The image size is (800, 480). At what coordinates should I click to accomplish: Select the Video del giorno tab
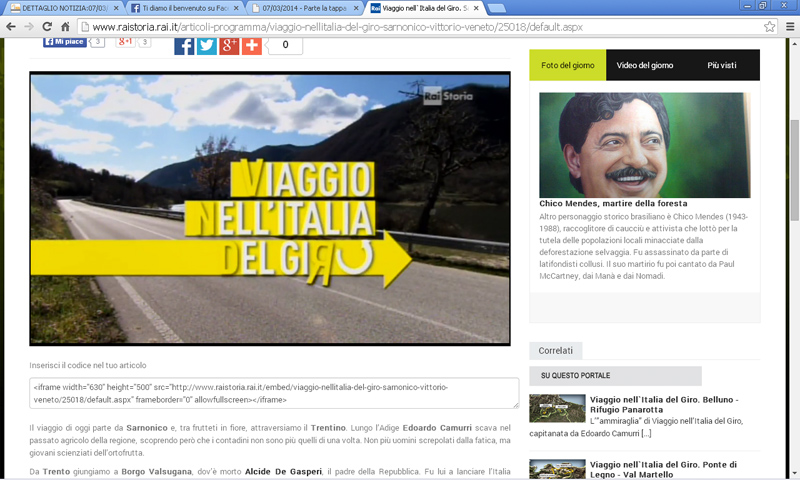coord(644,65)
